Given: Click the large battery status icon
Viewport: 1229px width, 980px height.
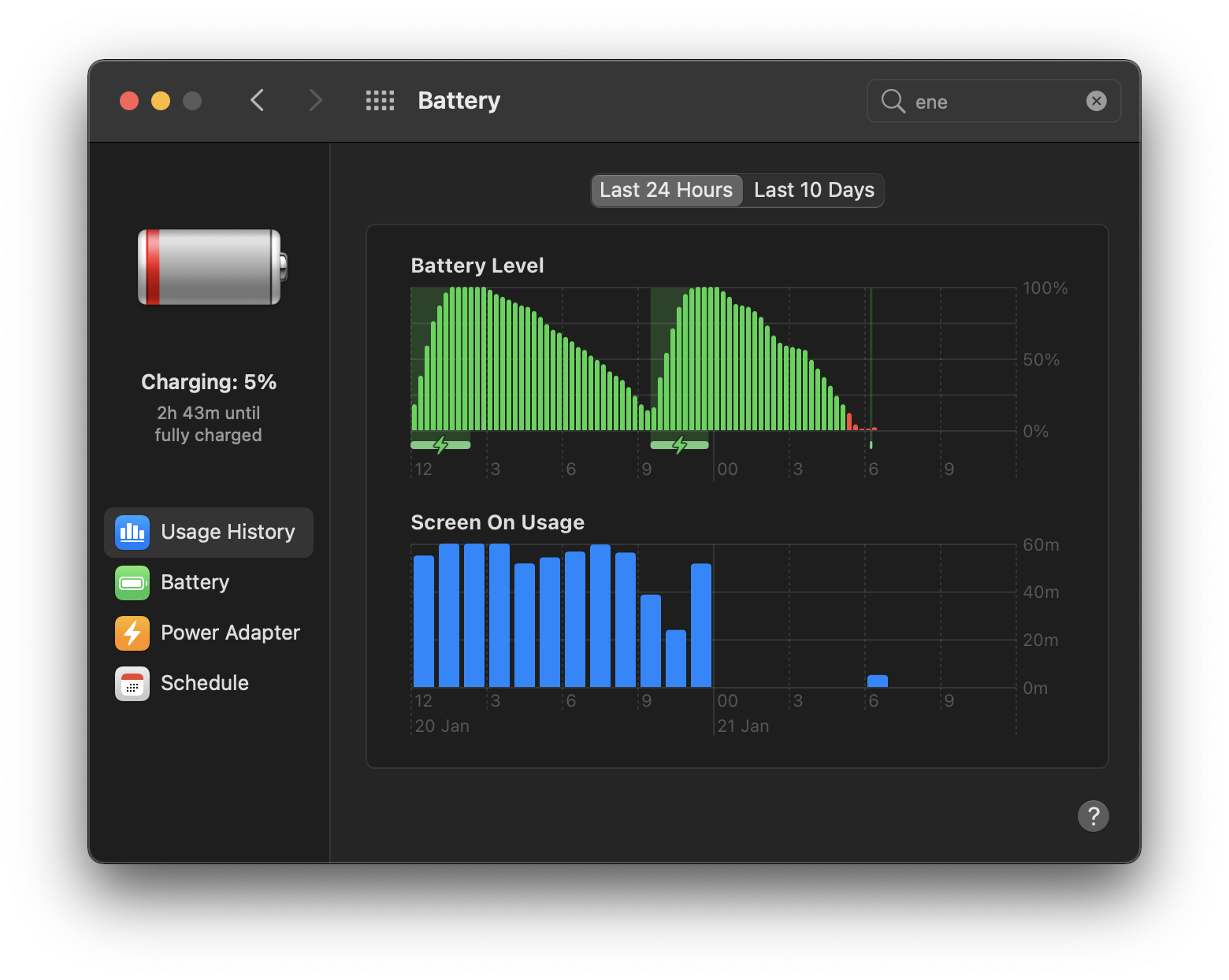Looking at the screenshot, I should [x=208, y=267].
